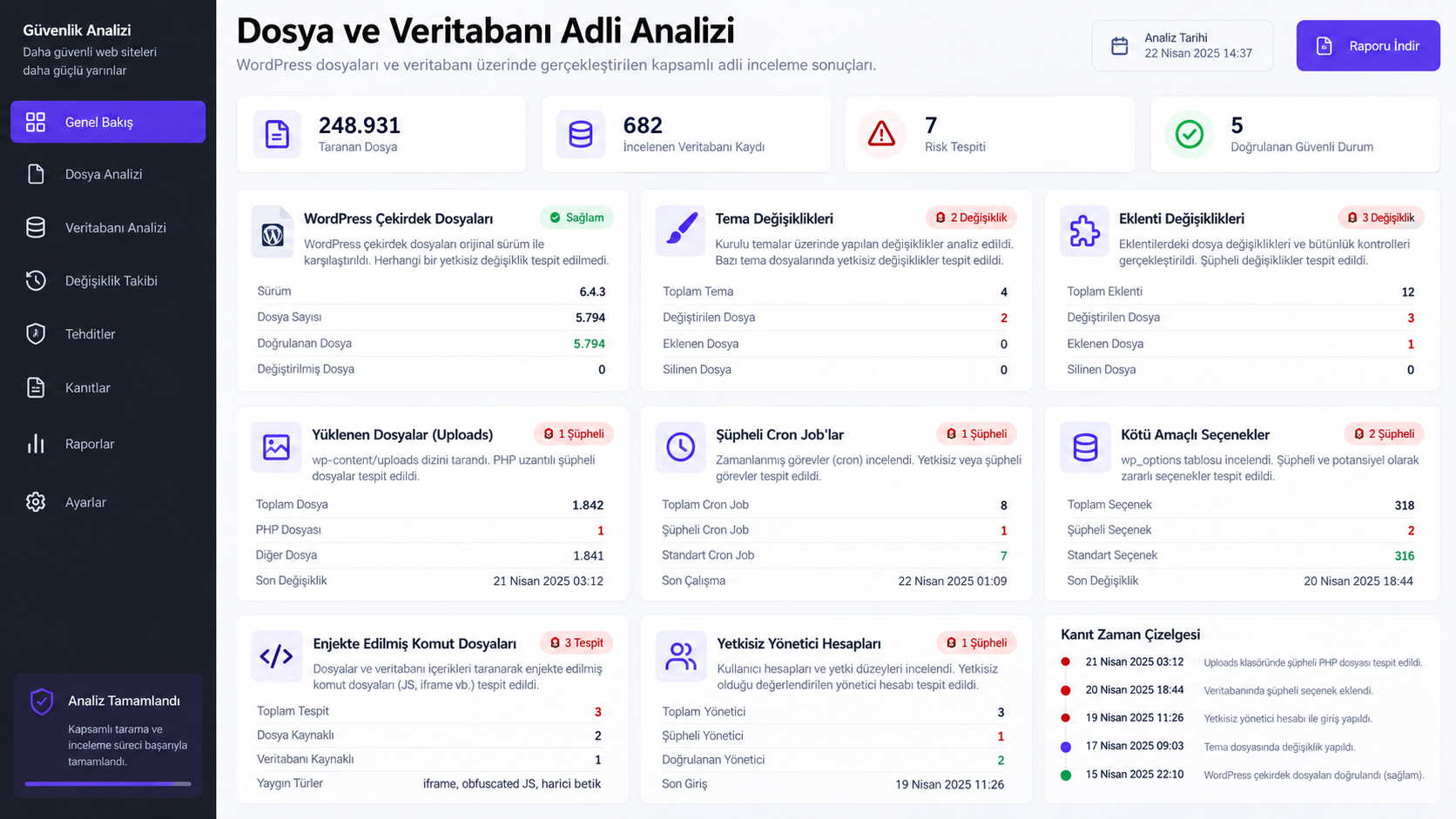Click the Standart Seçenek value 316
Screen dimensions: 1456x819
click(x=1405, y=555)
